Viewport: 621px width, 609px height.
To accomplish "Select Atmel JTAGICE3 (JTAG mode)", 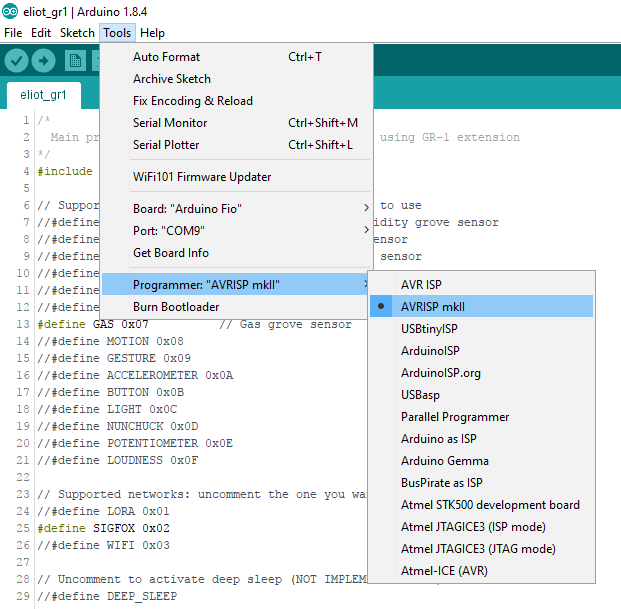I will (482, 549).
